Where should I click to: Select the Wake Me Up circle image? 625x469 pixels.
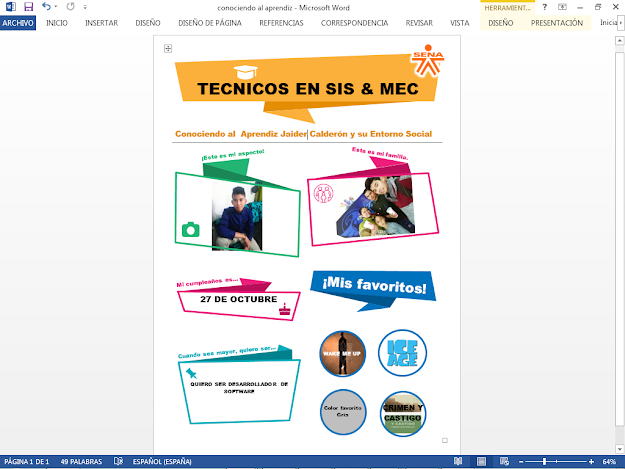coord(342,353)
